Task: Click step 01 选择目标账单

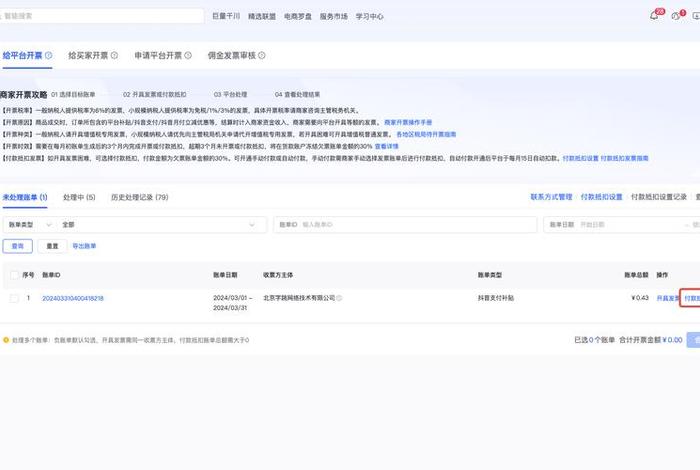Action: pyautogui.click(x=73, y=95)
